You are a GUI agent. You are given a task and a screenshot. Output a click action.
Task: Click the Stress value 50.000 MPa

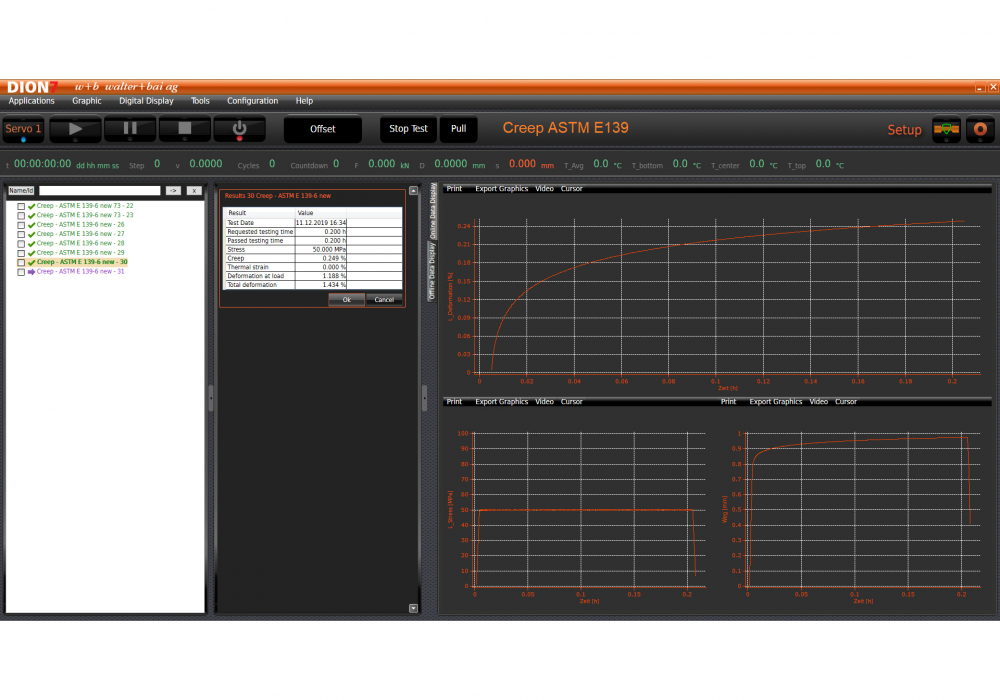(321, 249)
